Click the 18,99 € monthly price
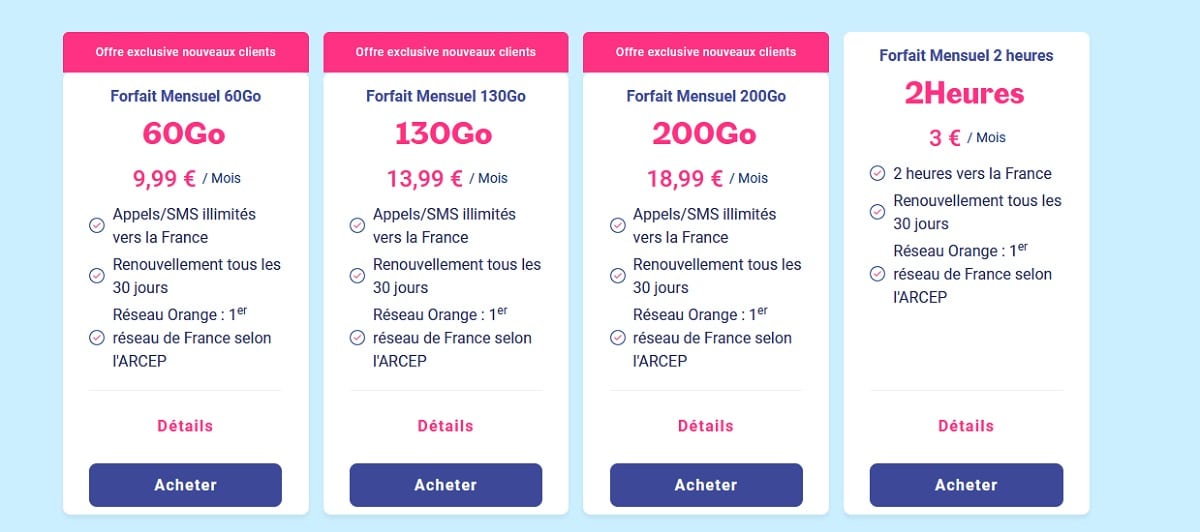 (685, 178)
